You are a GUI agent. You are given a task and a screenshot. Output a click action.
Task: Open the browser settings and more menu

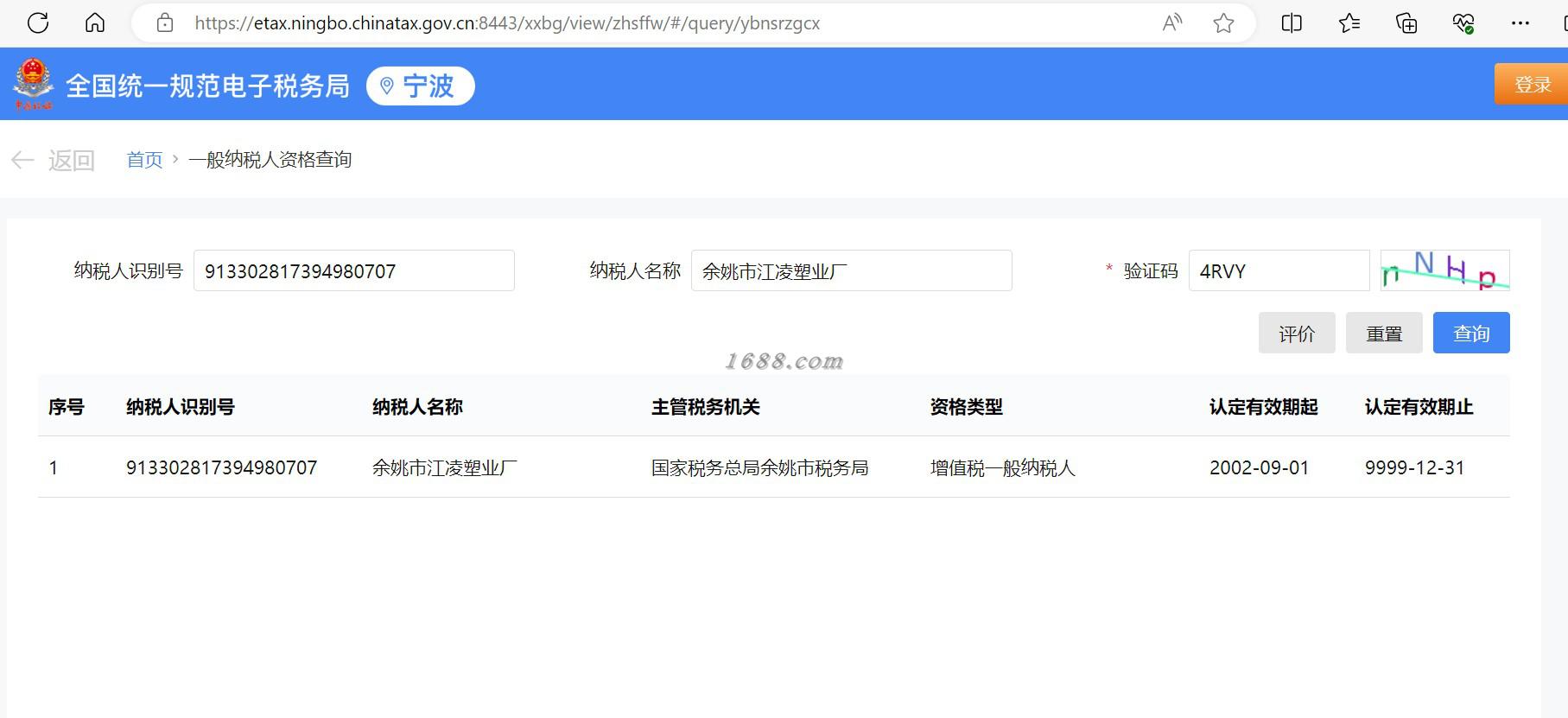click(x=1520, y=23)
